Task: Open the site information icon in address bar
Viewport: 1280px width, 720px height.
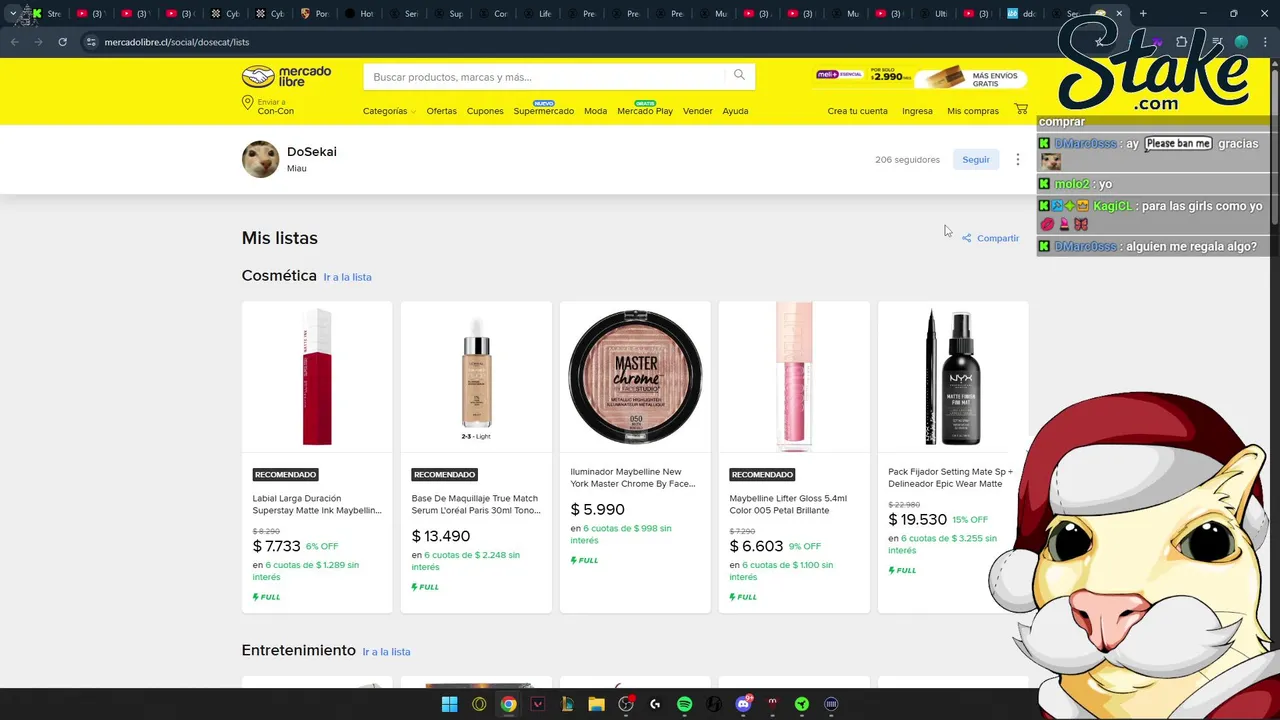Action: (x=91, y=42)
